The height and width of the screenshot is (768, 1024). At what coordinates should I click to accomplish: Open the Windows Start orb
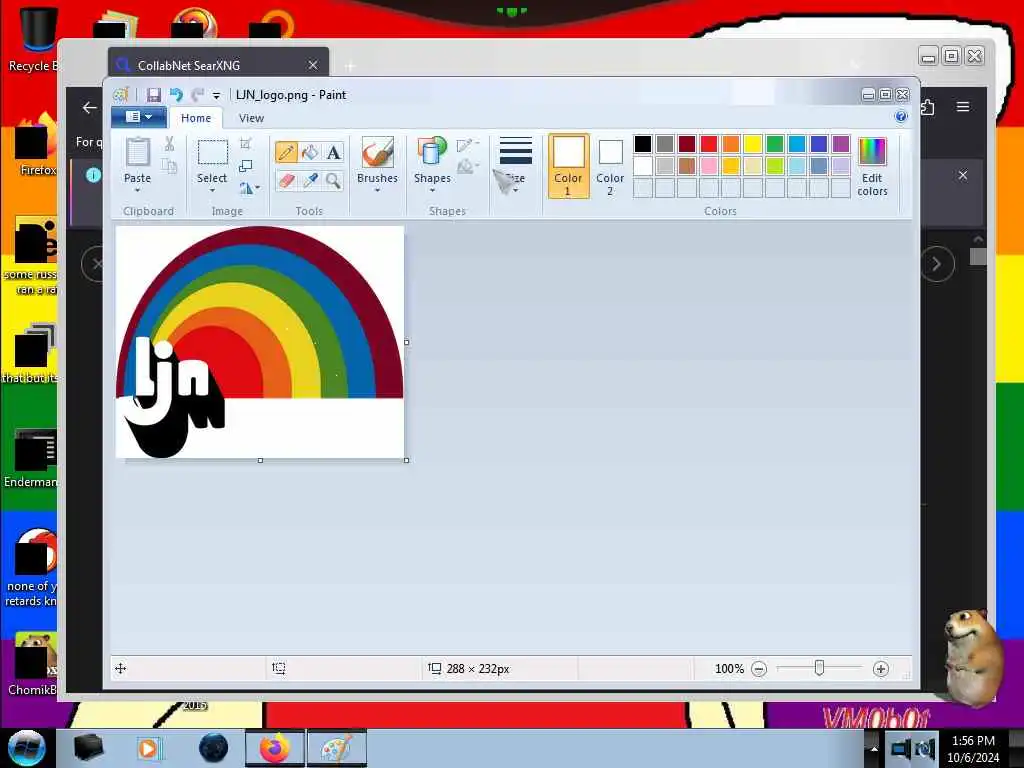[26, 748]
